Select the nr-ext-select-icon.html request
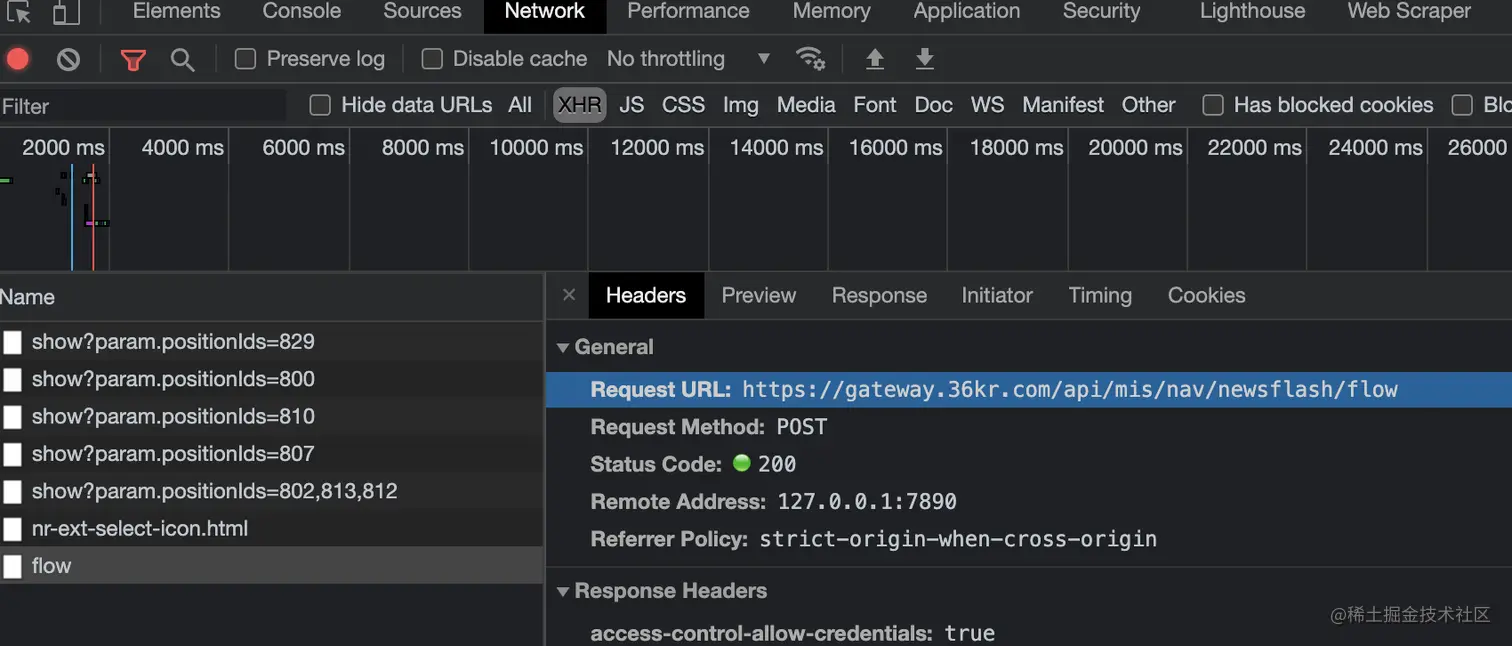 (x=272, y=528)
